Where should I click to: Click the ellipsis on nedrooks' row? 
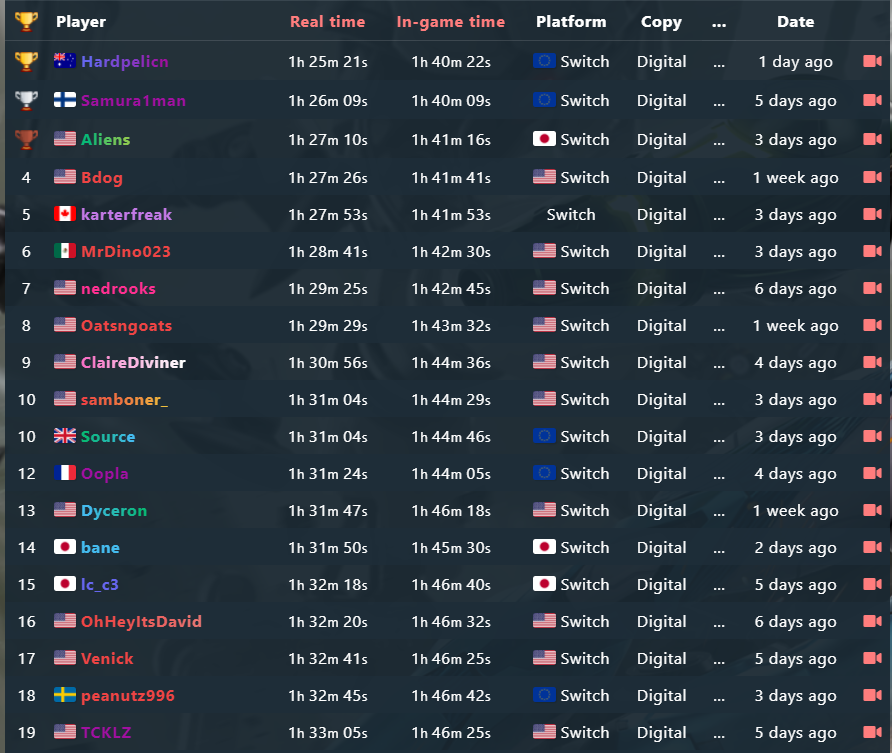(719, 289)
